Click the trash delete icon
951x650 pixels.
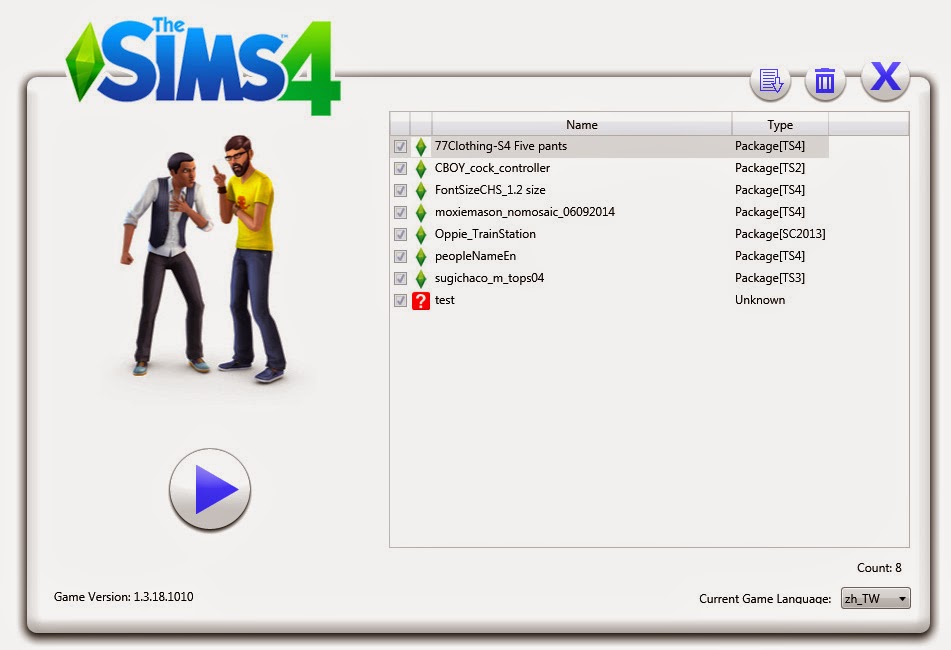pos(825,81)
